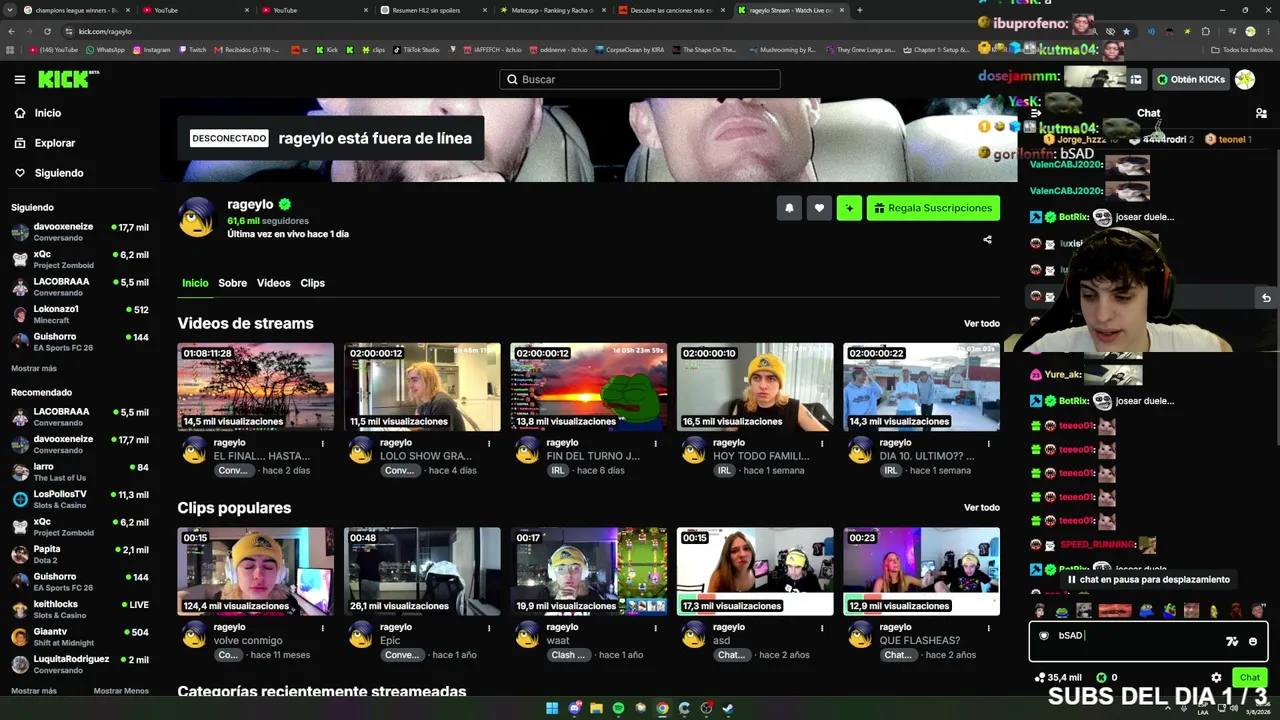Screen dimensions: 1280x720
Task: Click the 61,6 mil seguidores text
Action: click(267, 221)
